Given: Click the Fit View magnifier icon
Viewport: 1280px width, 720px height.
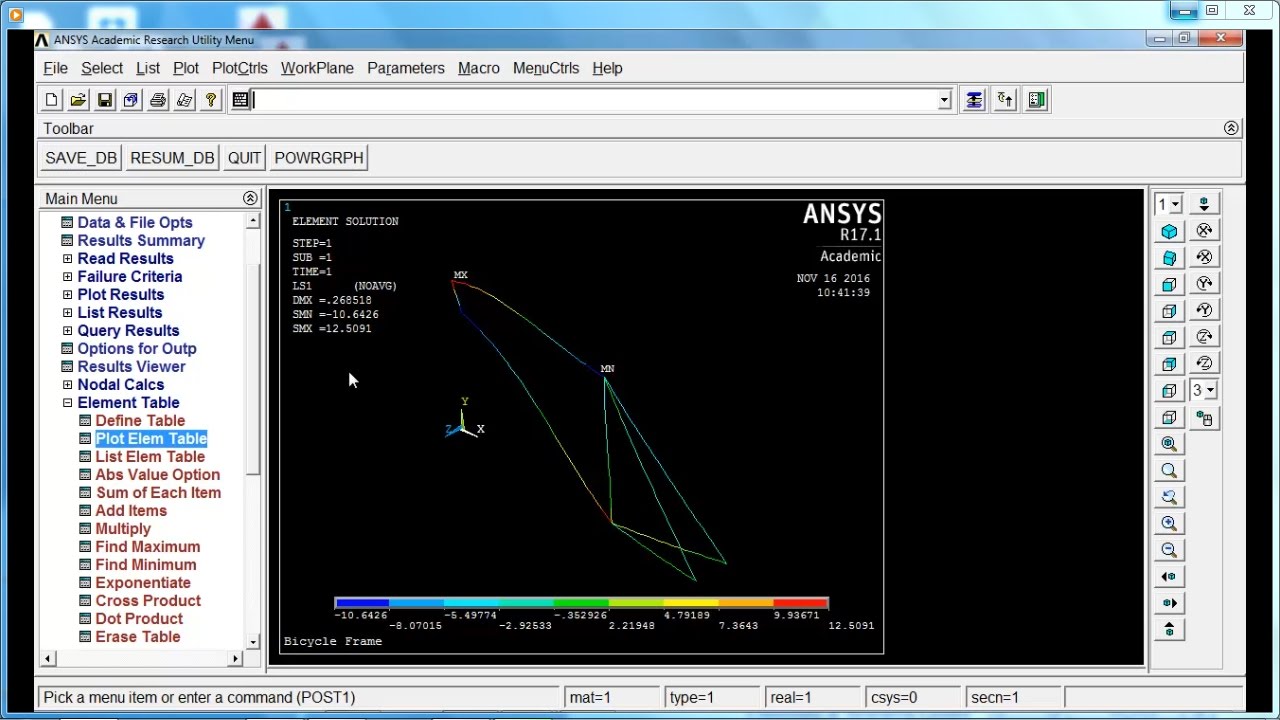Looking at the screenshot, I should (x=1169, y=444).
